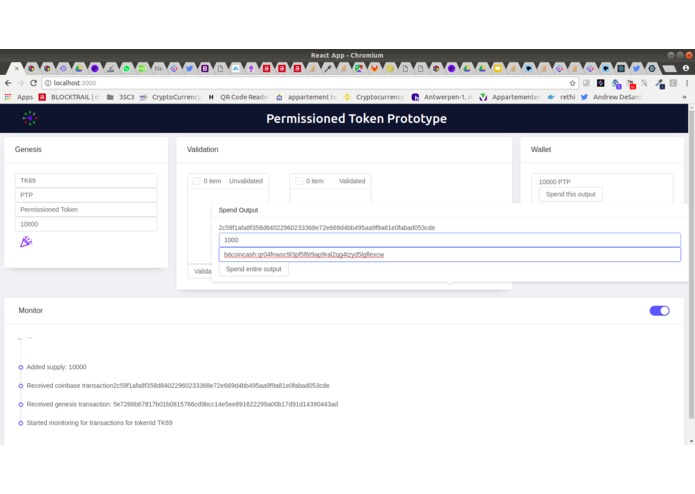Screen dimensions: 695x494
Task: Go back using browser back arrow
Action: pos(8,83)
